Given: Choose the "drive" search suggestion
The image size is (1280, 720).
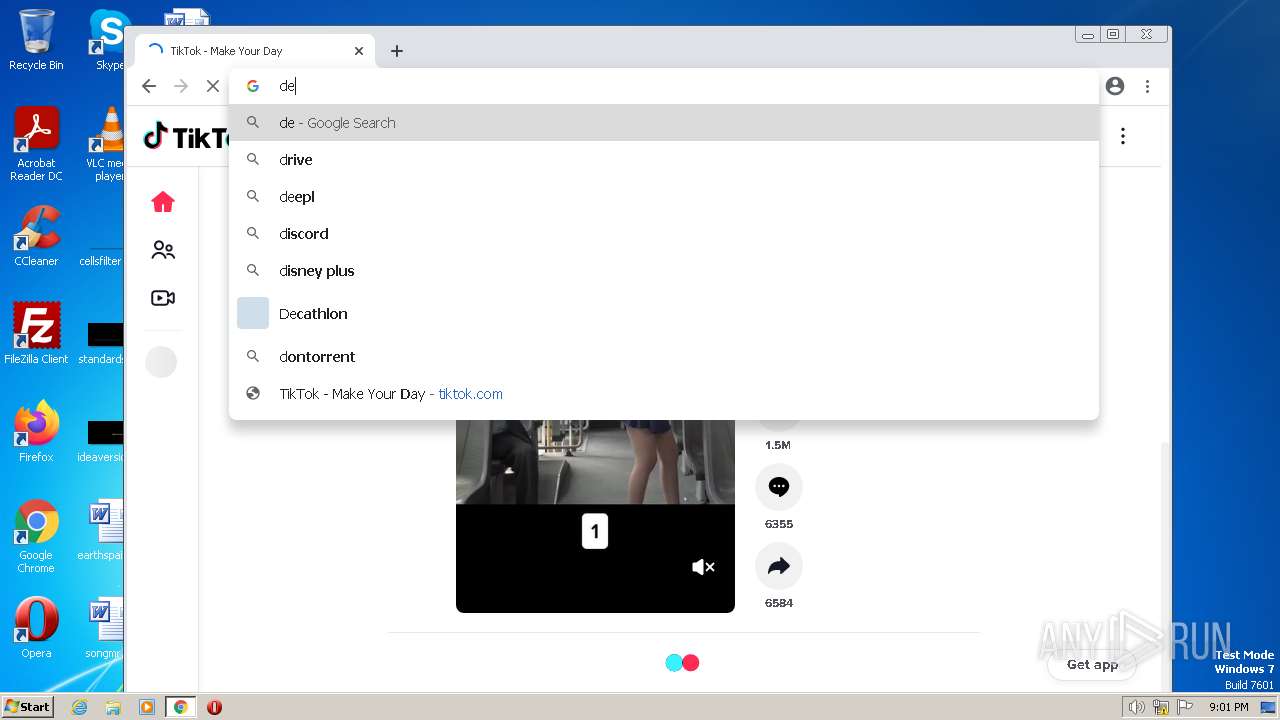Looking at the screenshot, I should coord(664,160).
